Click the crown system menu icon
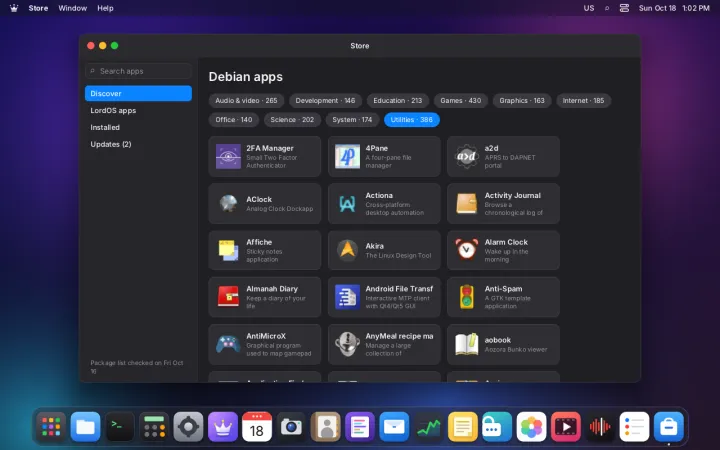 [x=14, y=8]
